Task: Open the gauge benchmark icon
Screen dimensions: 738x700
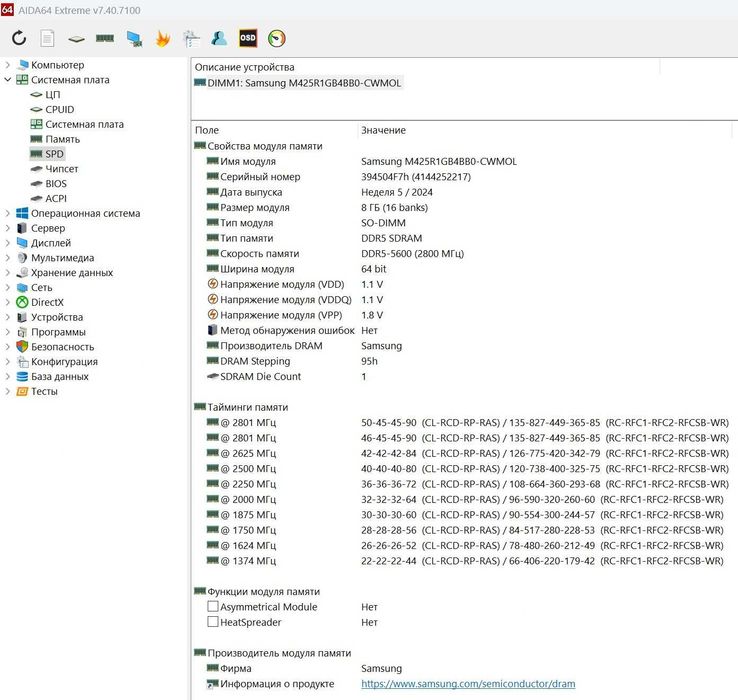Action: pyautogui.click(x=277, y=38)
